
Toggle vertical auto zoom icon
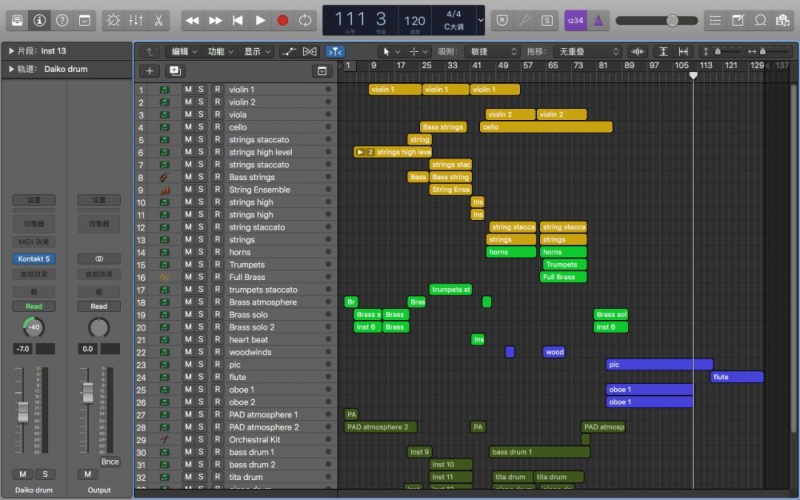click(663, 52)
